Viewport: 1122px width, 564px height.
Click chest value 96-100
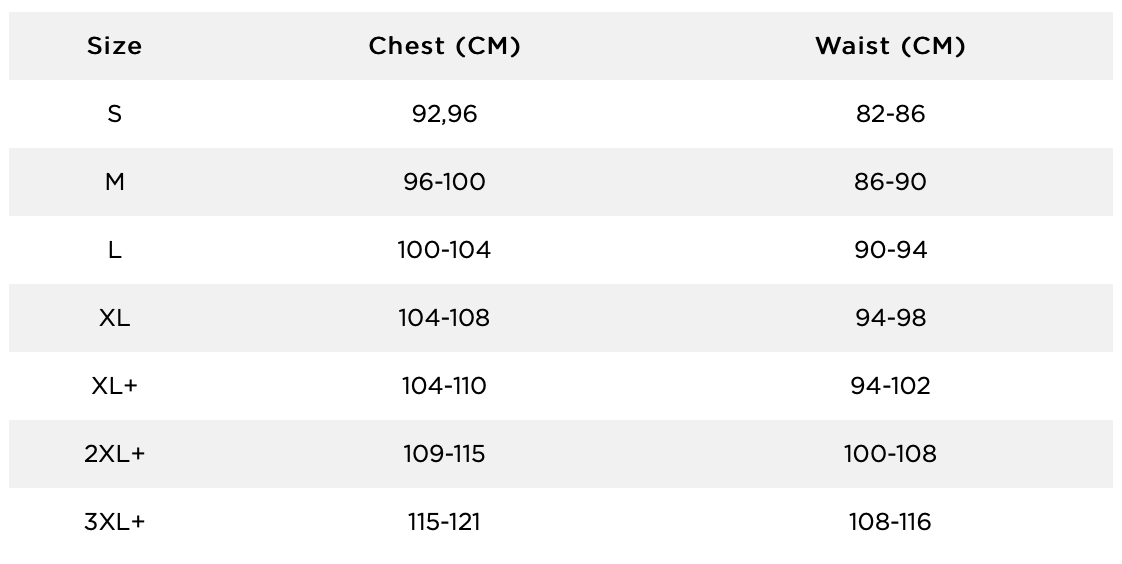[444, 182]
